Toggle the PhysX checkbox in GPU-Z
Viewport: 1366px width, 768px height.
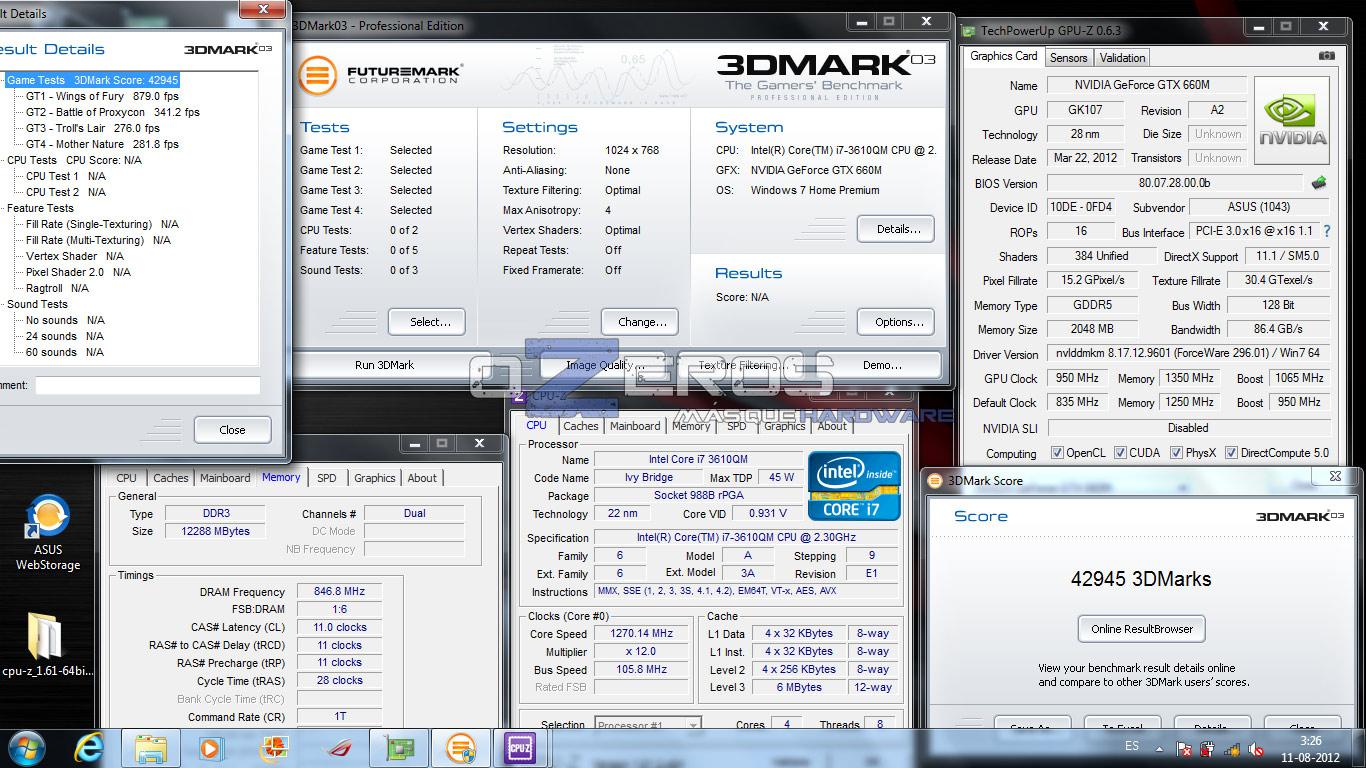1176,453
